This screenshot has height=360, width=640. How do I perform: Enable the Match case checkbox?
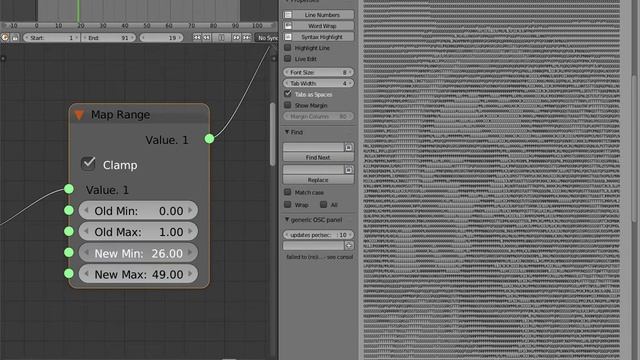(x=288, y=192)
